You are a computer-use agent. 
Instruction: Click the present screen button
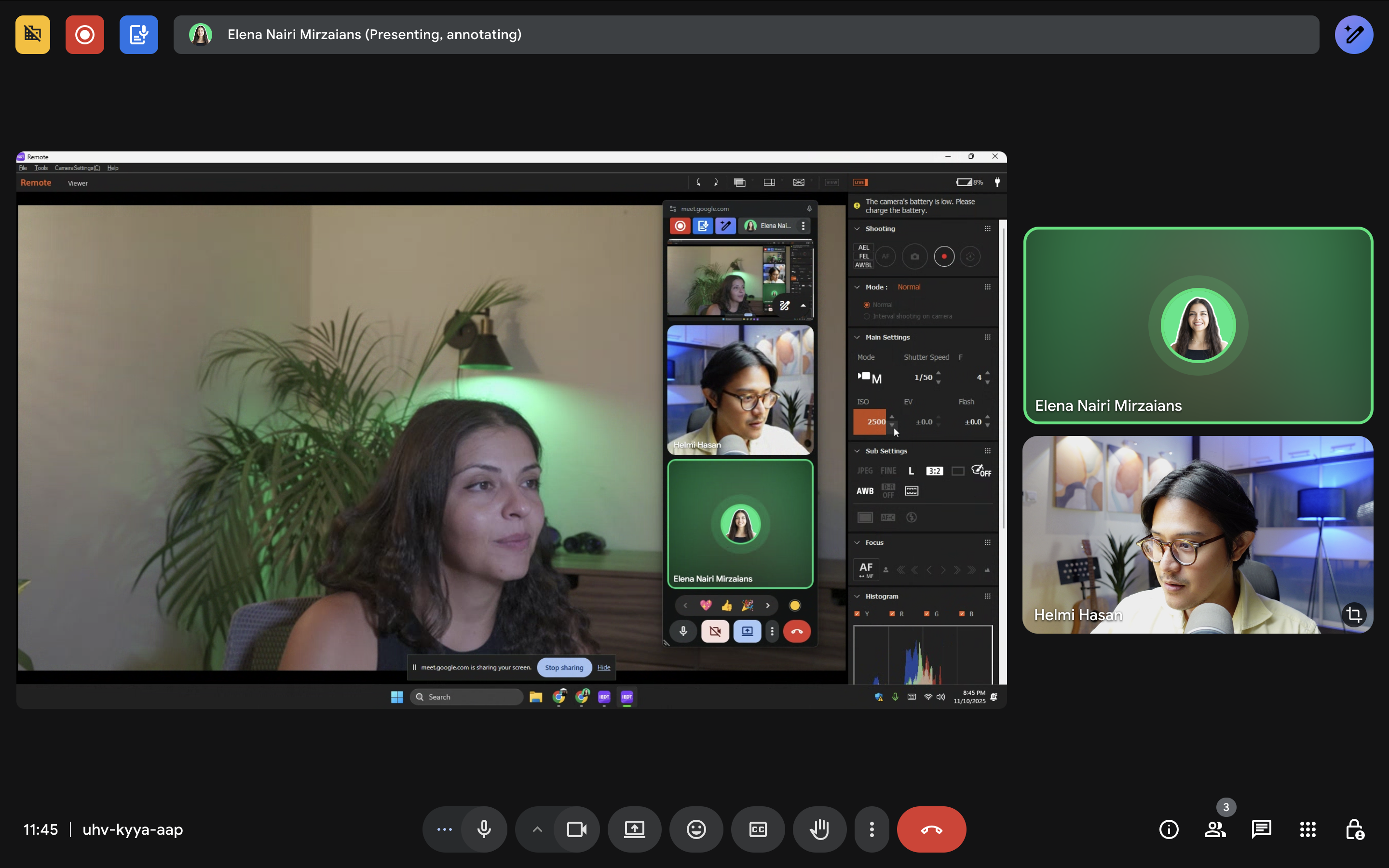coord(634,829)
